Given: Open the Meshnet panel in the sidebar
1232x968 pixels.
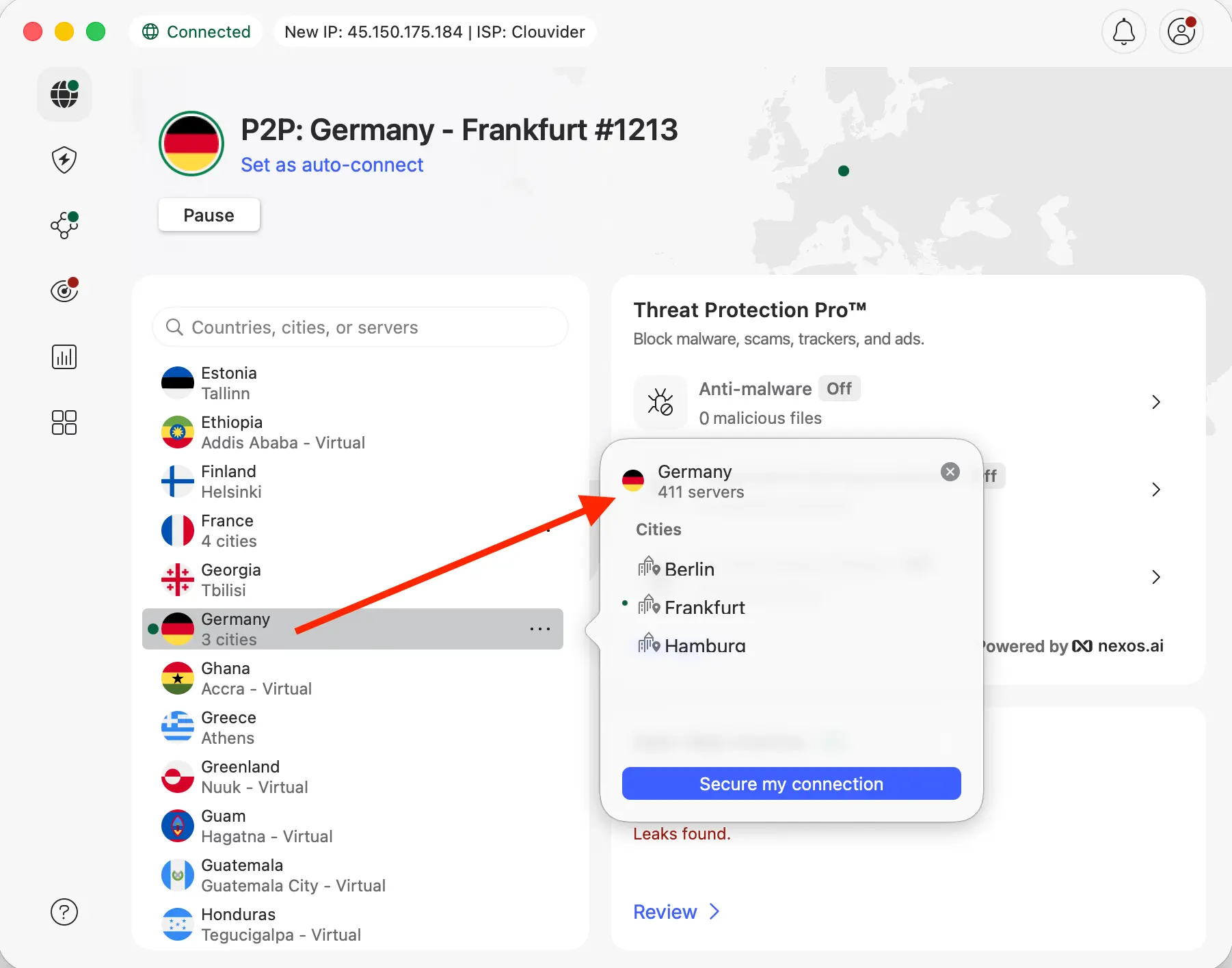Looking at the screenshot, I should pyautogui.click(x=64, y=226).
